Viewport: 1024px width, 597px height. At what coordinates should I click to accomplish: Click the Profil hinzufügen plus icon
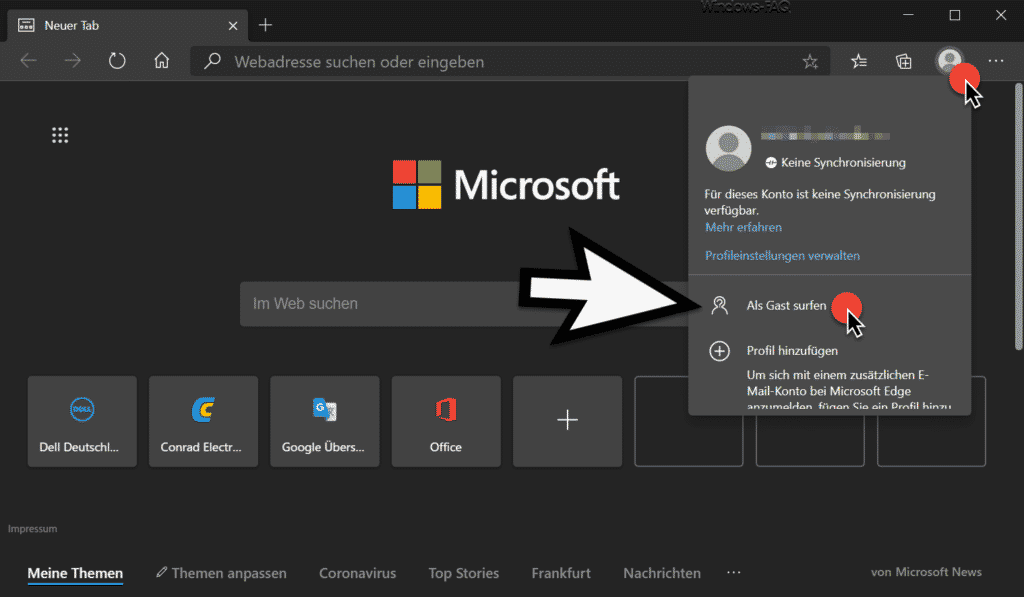[x=720, y=351]
